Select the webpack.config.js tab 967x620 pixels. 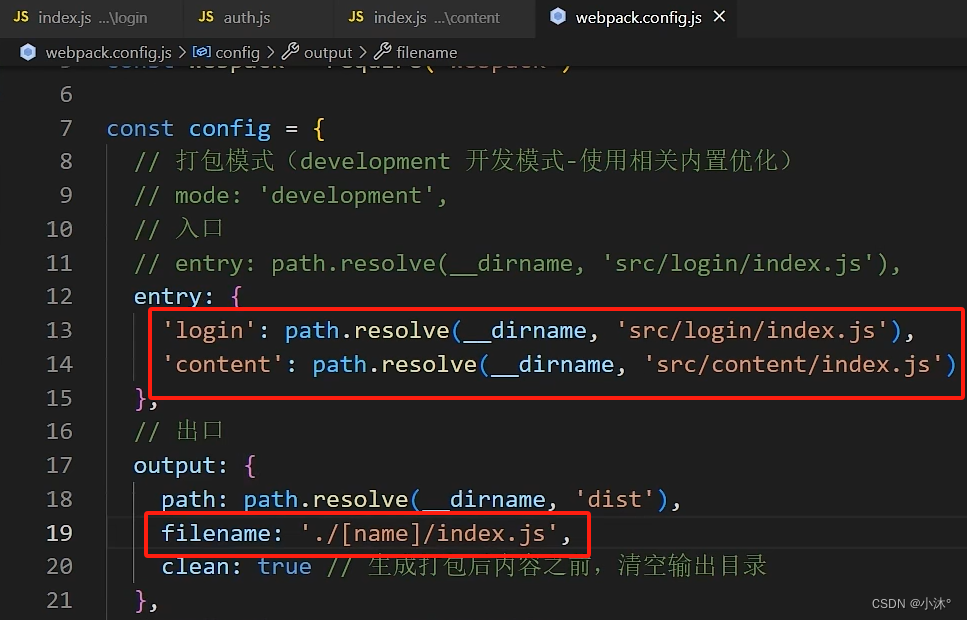pos(638,17)
